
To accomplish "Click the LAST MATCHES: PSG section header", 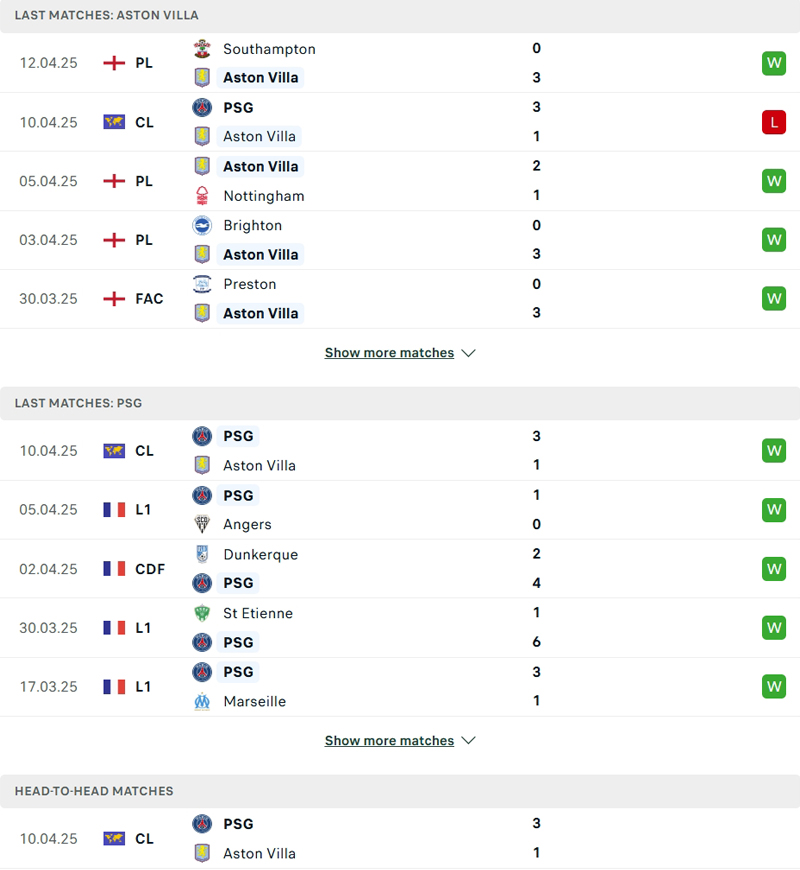I will click(80, 403).
